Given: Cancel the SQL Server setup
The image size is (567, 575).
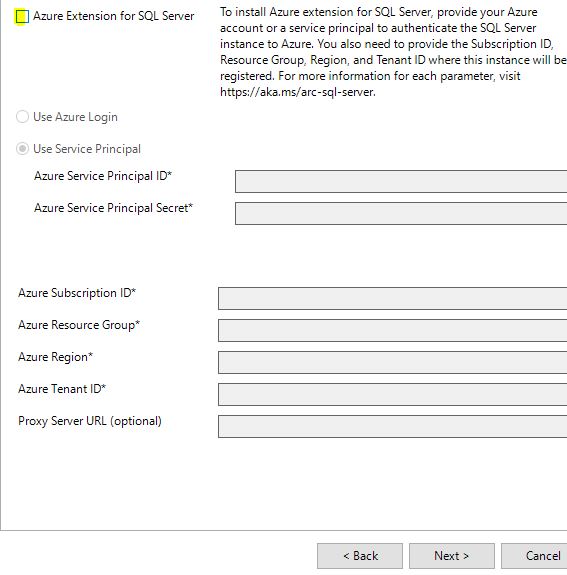Looking at the screenshot, I should [534, 556].
